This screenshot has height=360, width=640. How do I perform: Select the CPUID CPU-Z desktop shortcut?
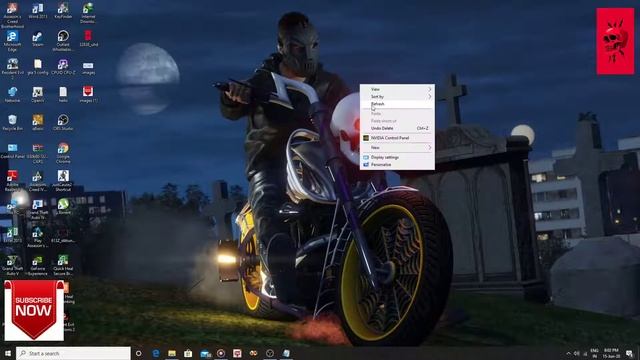click(63, 67)
